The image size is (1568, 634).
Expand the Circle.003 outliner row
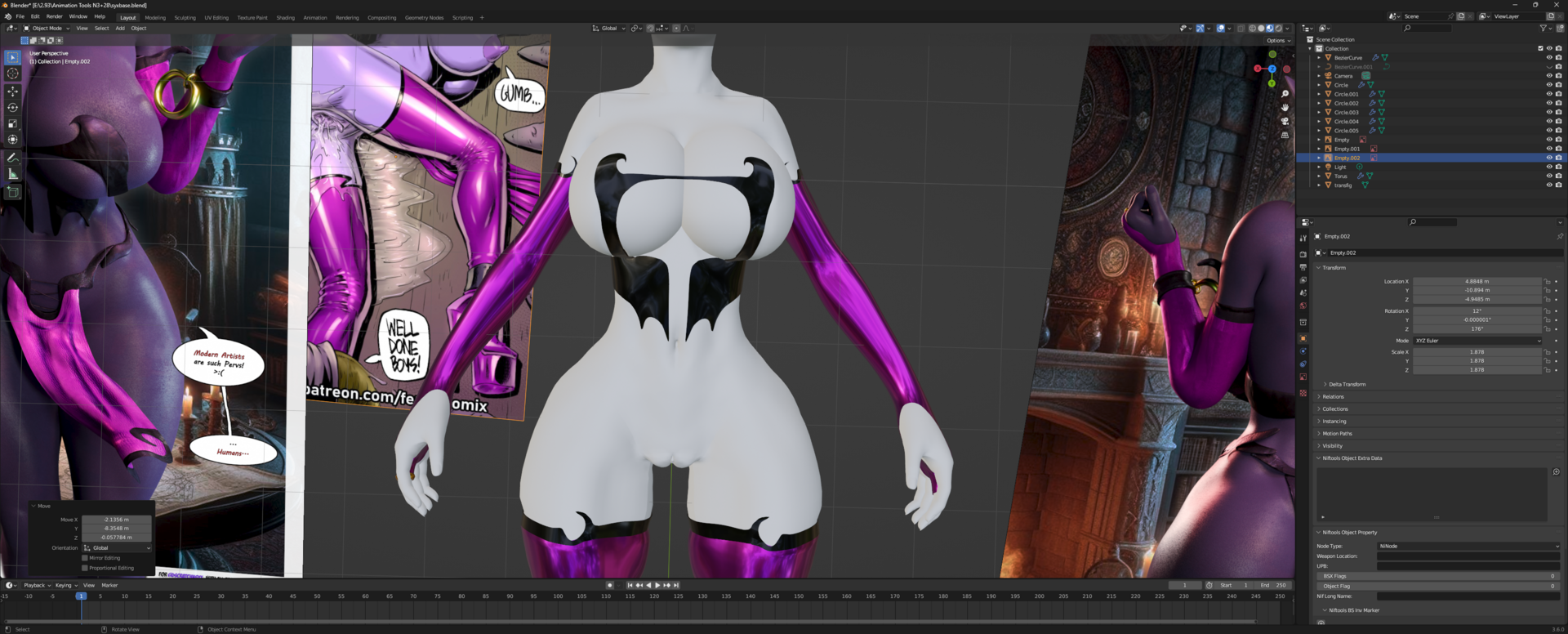(x=1319, y=112)
